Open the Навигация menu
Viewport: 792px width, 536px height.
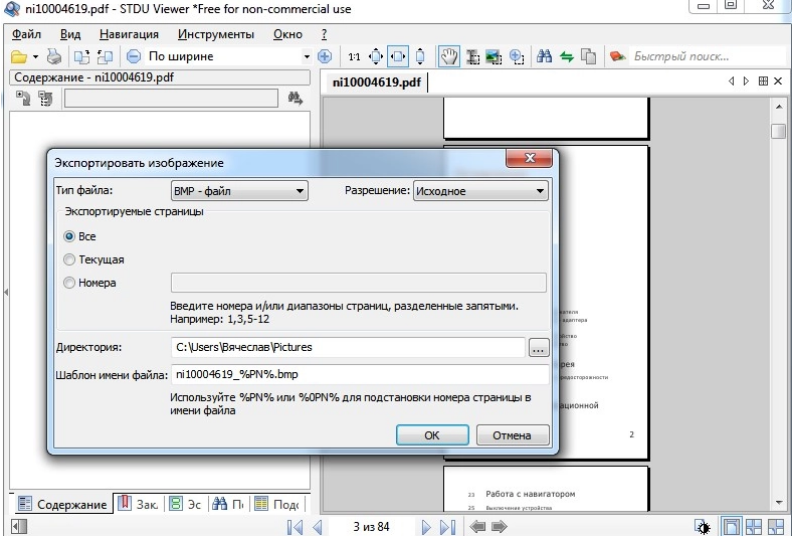129,34
